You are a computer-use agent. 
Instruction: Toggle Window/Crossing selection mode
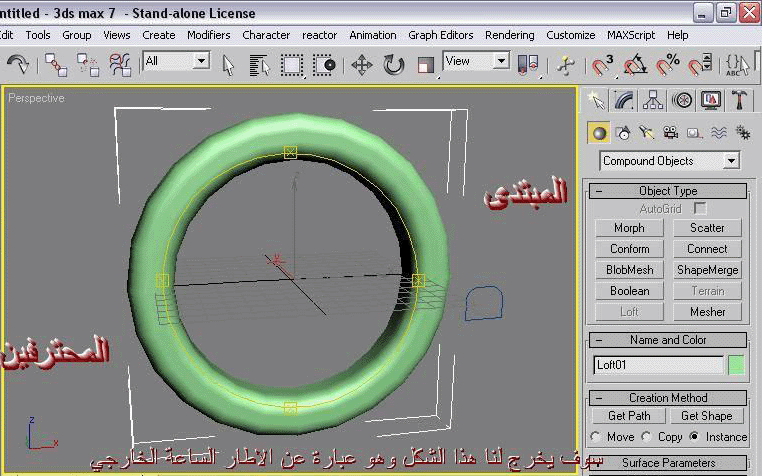324,65
